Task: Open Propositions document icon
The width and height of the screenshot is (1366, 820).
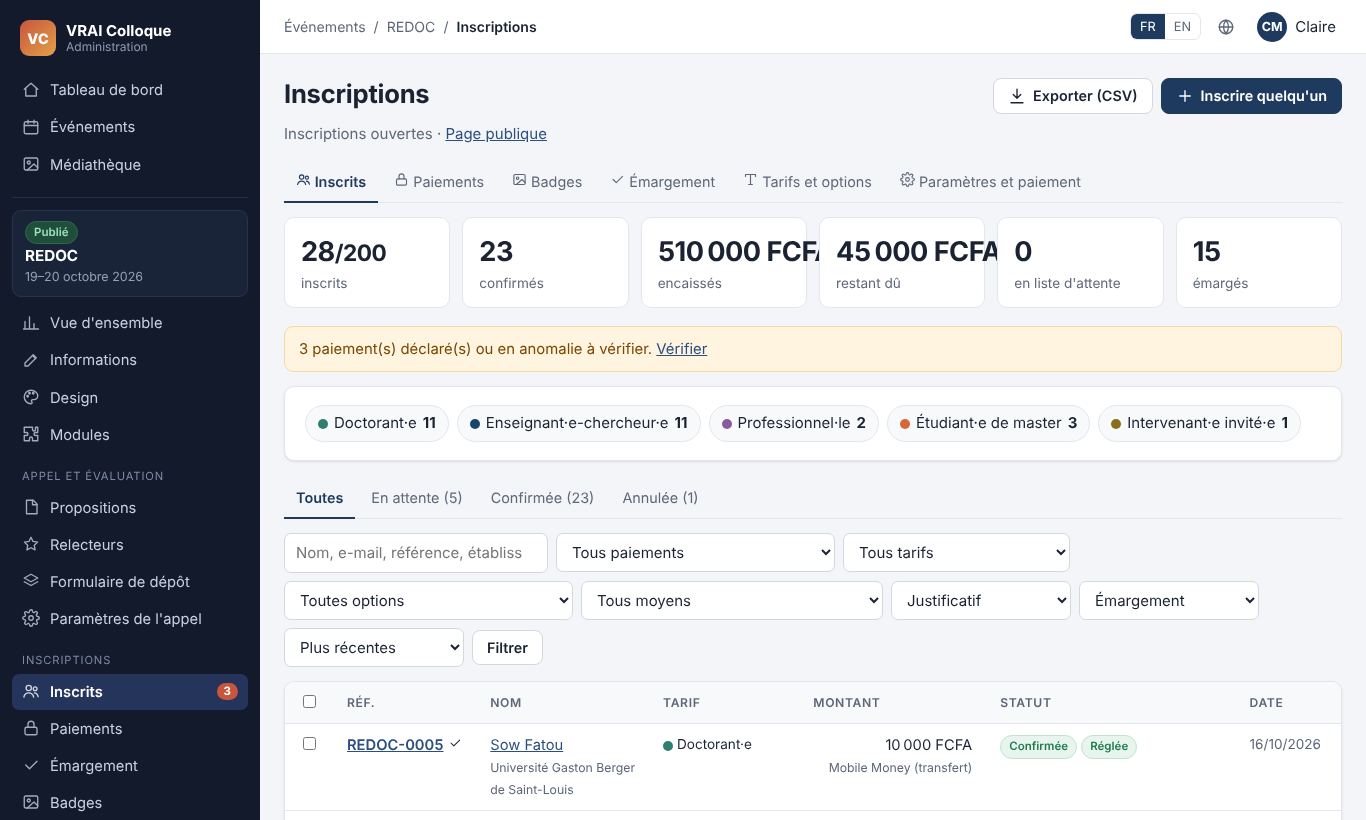Action: [31, 507]
